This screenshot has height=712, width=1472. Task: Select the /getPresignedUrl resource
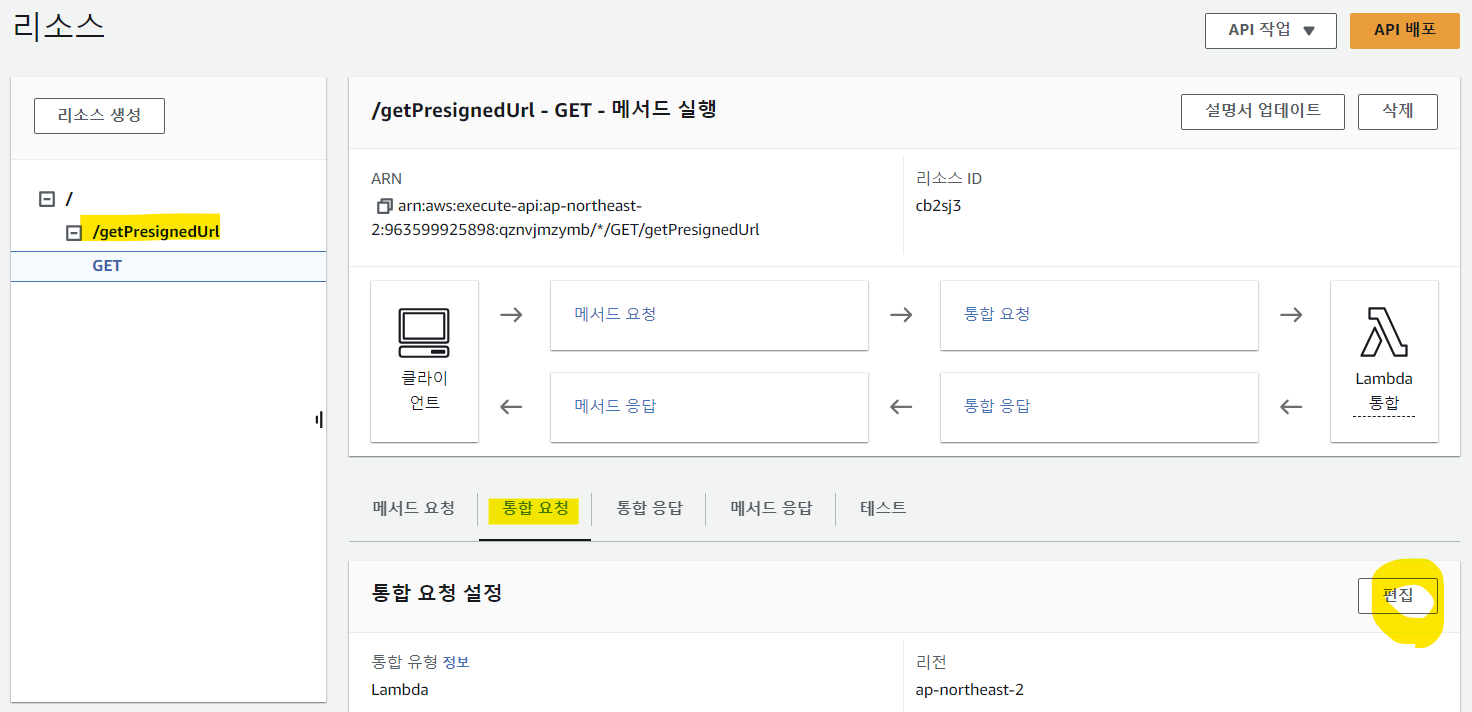pyautogui.click(x=155, y=232)
